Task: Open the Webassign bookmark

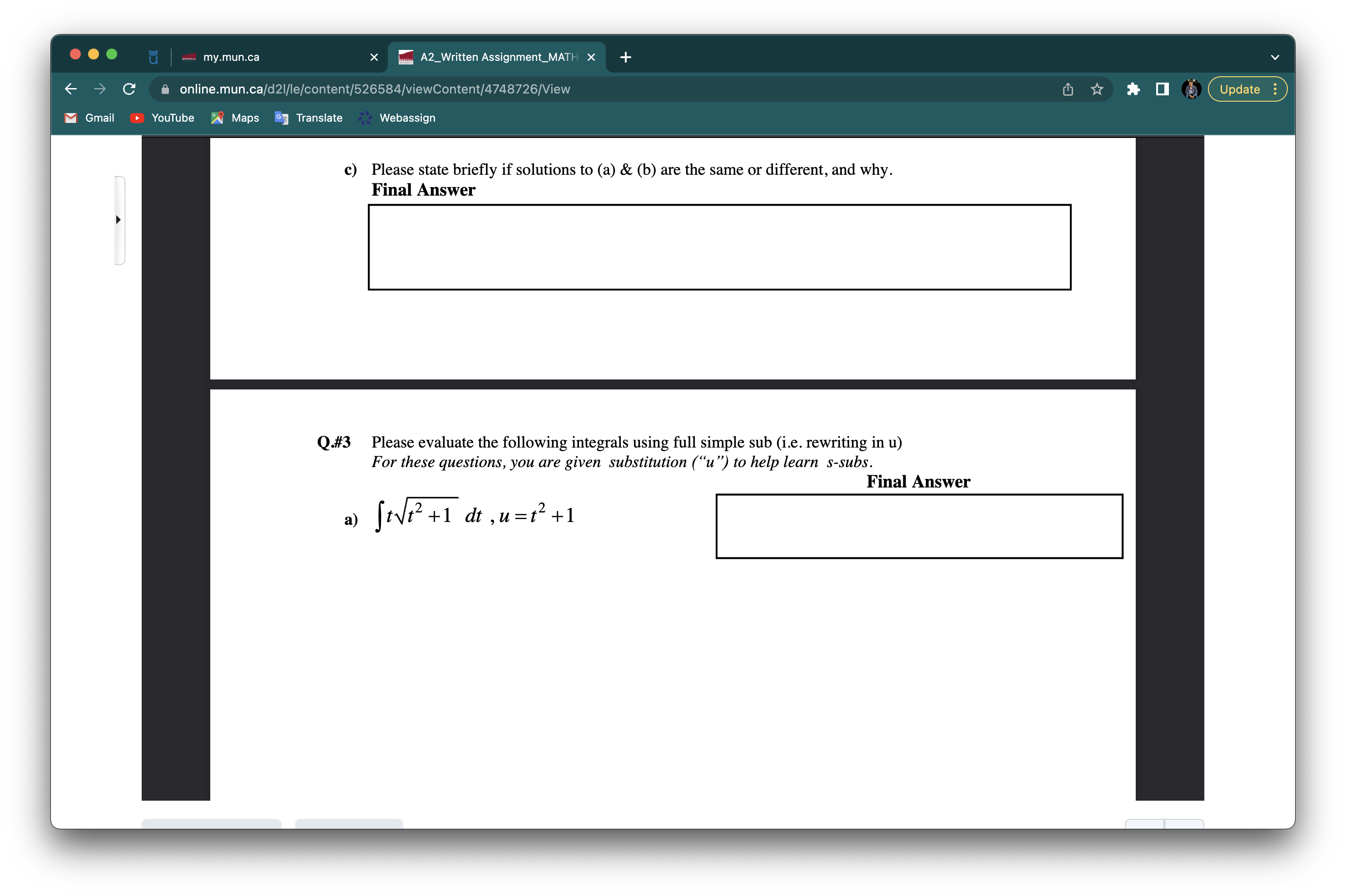Action: pos(397,118)
